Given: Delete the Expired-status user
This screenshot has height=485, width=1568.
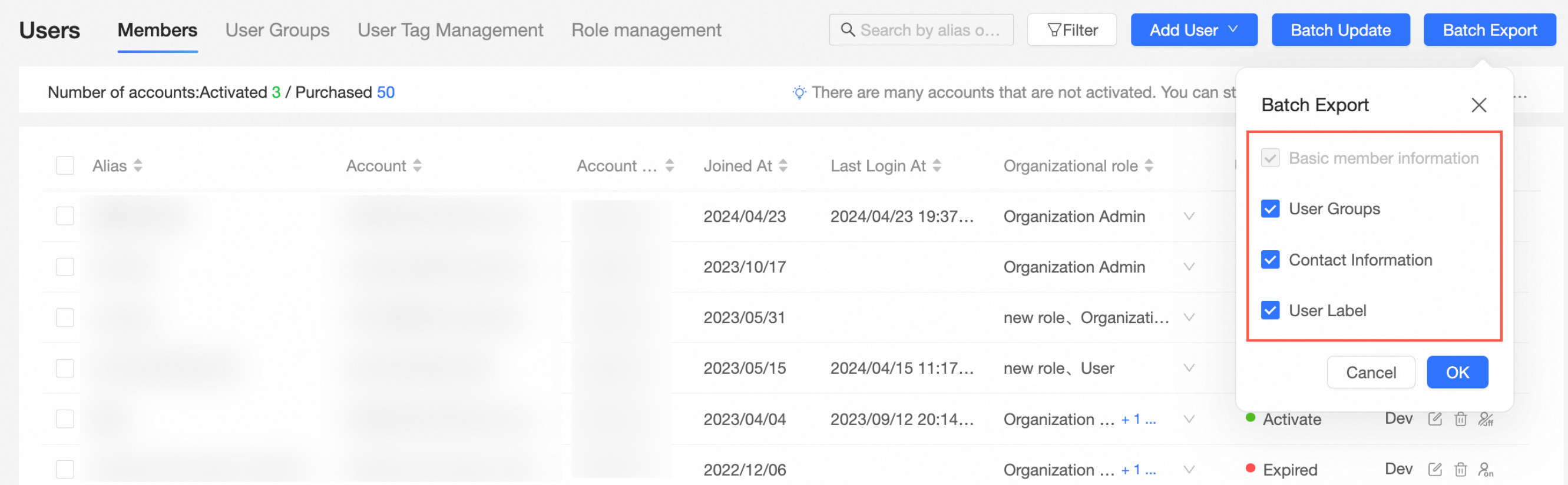Looking at the screenshot, I should point(1460,469).
